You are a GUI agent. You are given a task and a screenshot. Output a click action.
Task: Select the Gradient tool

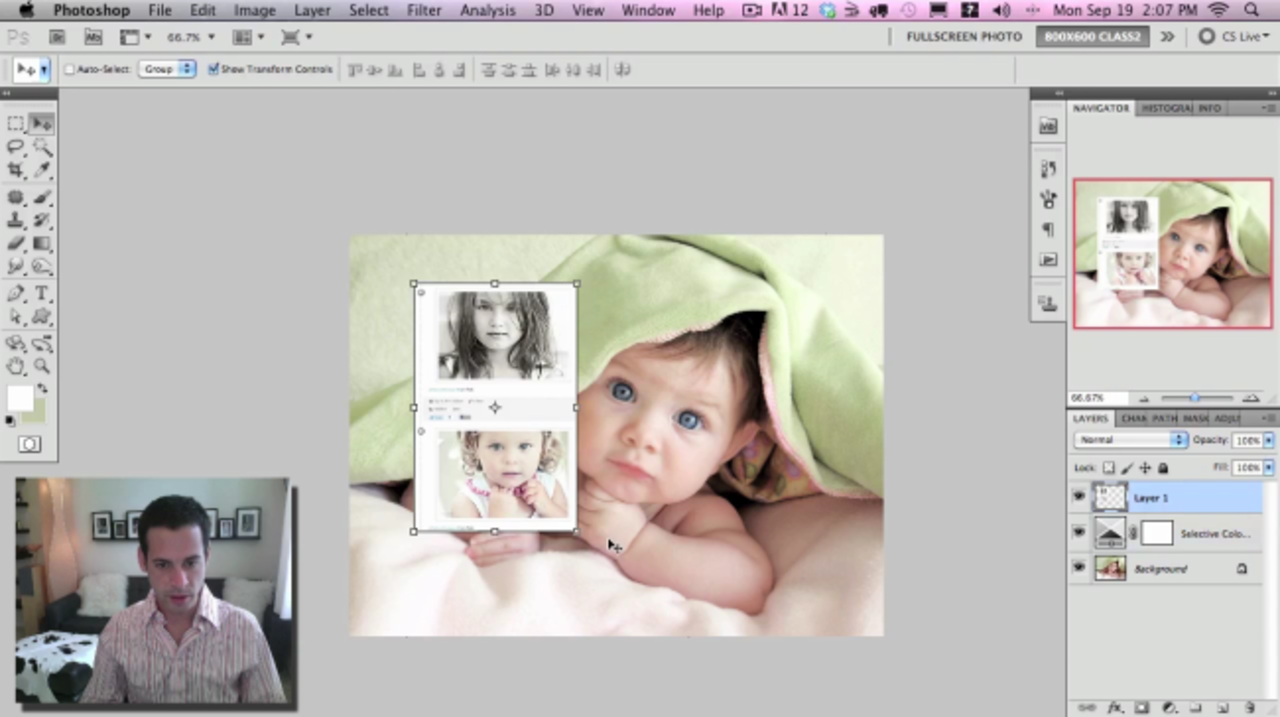click(x=42, y=243)
